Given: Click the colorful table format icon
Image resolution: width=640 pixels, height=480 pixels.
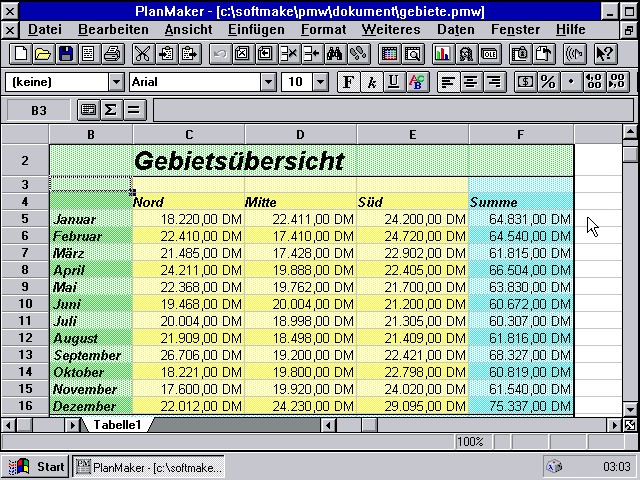Looking at the screenshot, I should 389,54.
